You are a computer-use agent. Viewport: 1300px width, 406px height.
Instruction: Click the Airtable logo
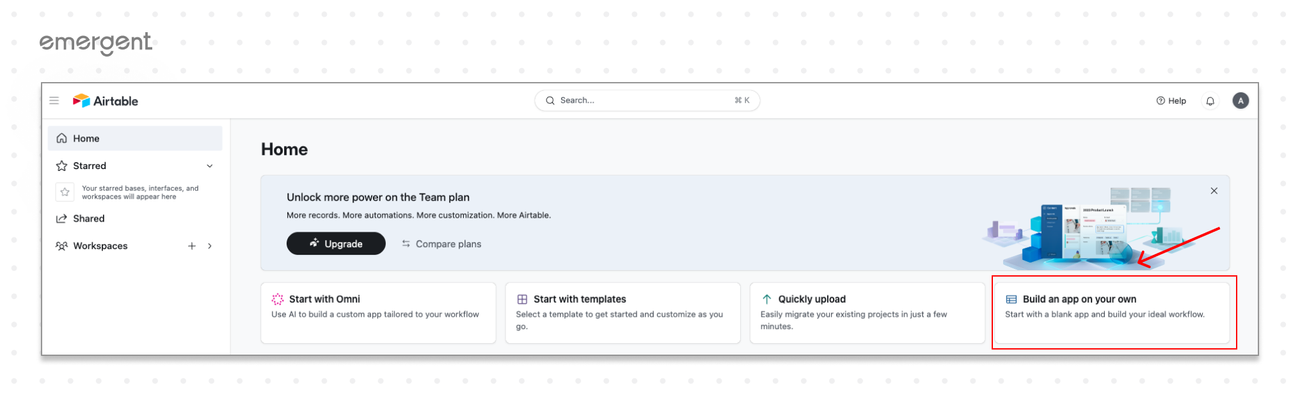(x=106, y=101)
